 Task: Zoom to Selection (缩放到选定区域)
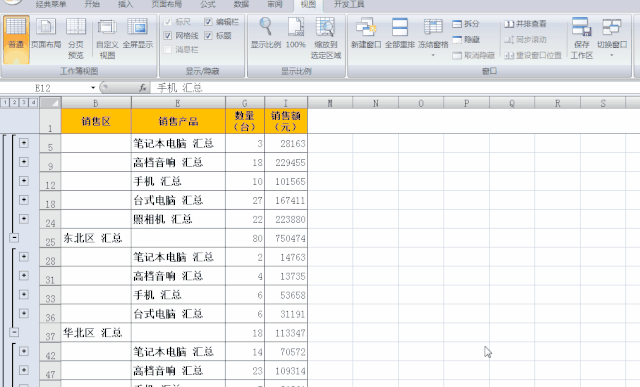[x=326, y=39]
